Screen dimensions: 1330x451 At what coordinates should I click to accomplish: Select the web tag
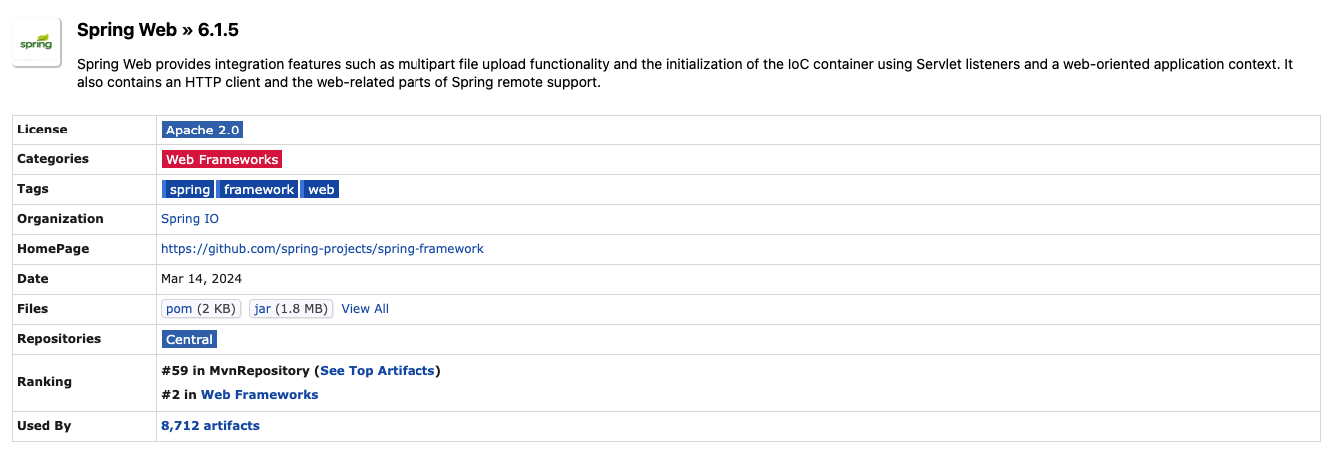pos(321,190)
